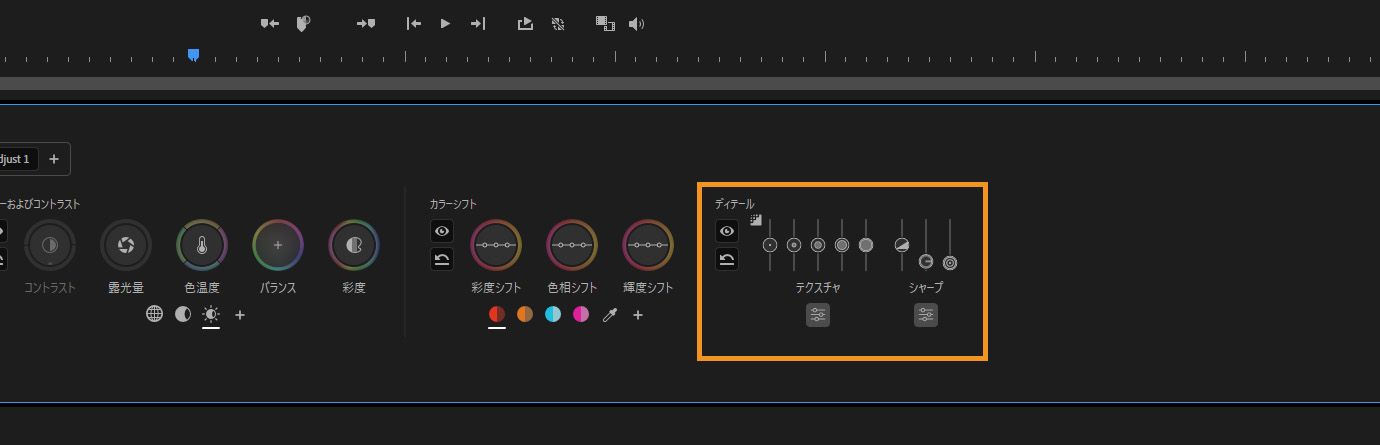1380x445 pixels.
Task: Open テクスチャ settings button
Action: (x=818, y=316)
